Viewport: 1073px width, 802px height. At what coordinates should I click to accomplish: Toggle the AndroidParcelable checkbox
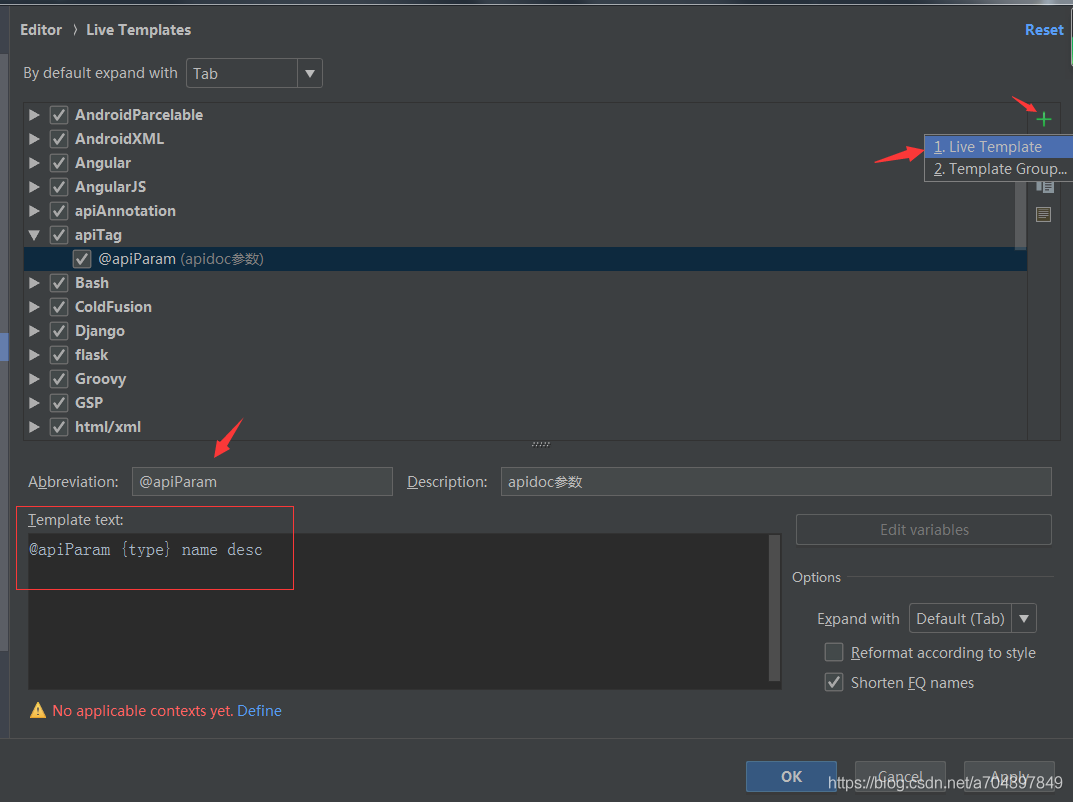point(59,115)
